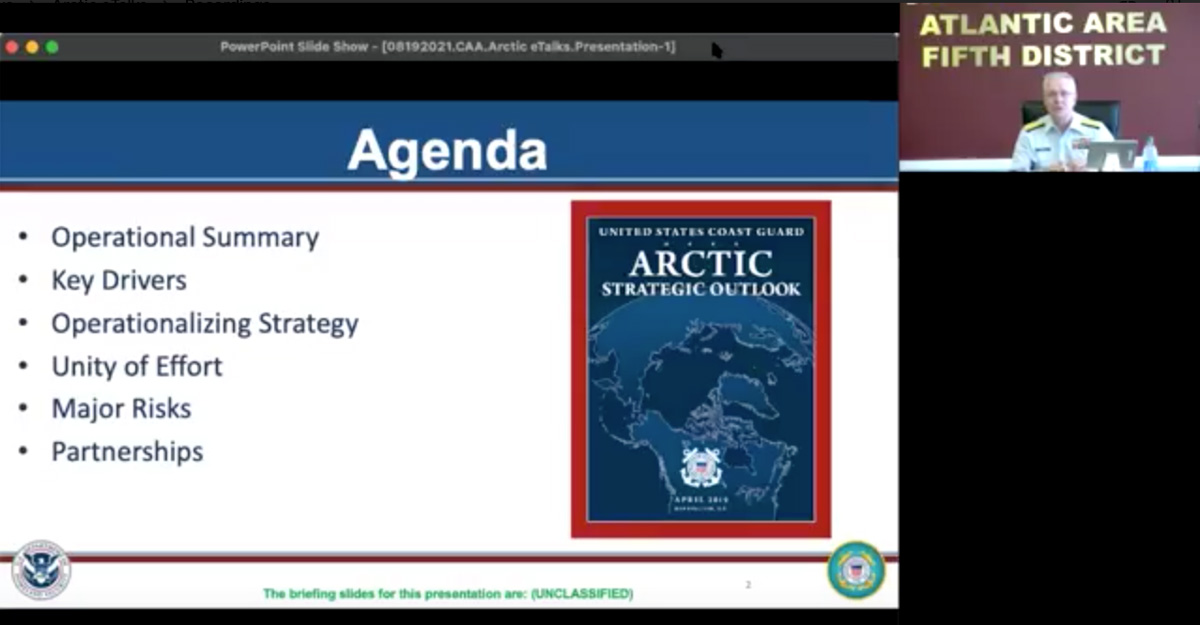This screenshot has height=625, width=1200.
Task: Click the slide number in footer
Action: (747, 585)
